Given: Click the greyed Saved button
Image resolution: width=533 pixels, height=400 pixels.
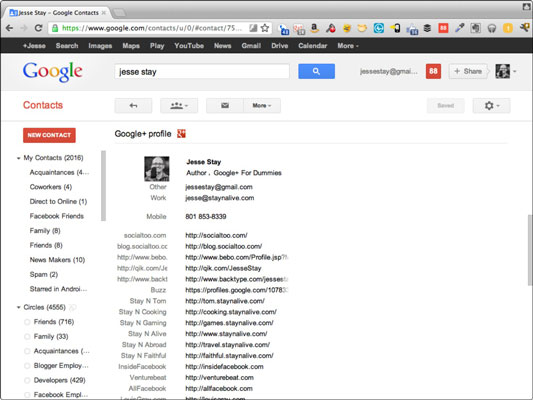Looking at the screenshot, I should click(x=445, y=106).
